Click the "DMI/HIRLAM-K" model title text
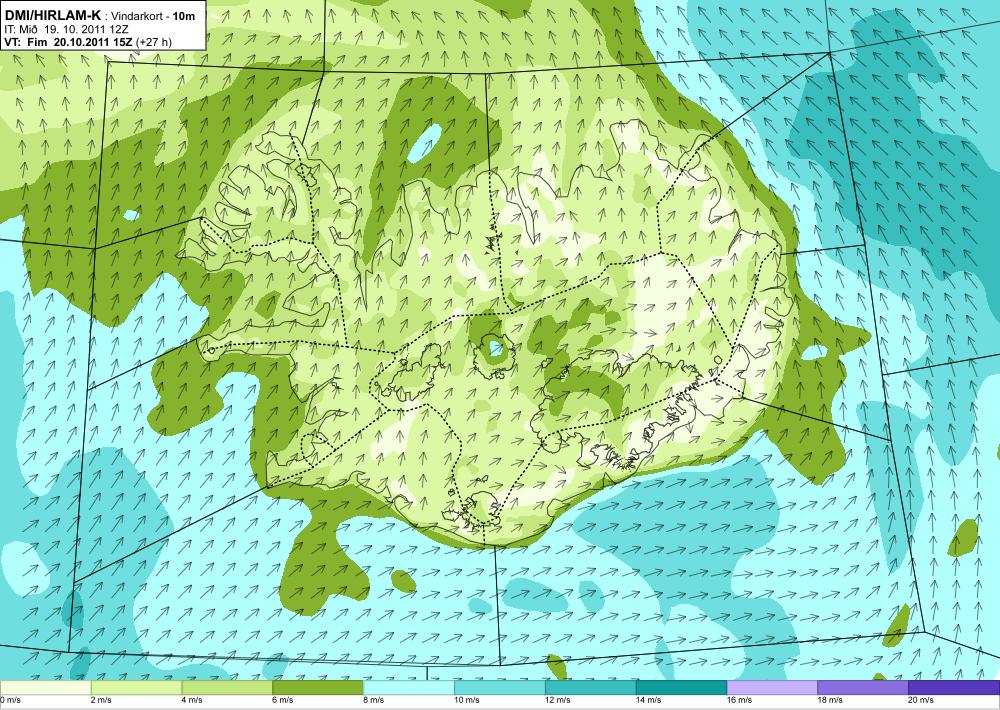Image resolution: width=1000 pixels, height=710 pixels. (52, 15)
